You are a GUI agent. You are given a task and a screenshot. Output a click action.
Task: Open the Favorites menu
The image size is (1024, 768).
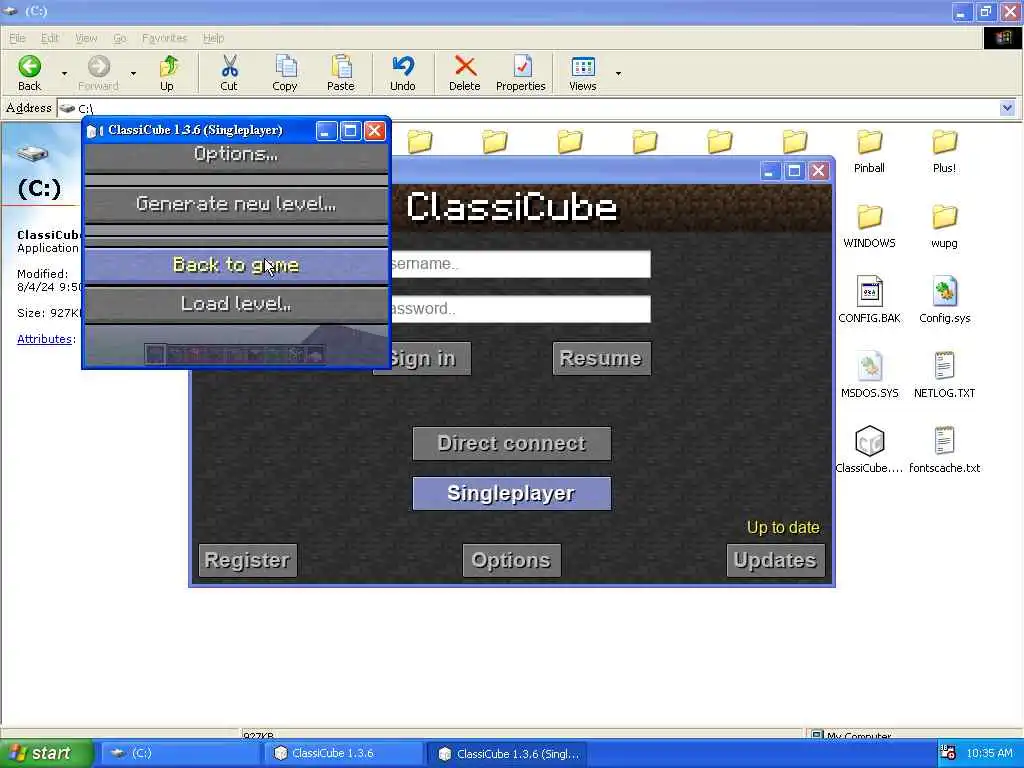tap(165, 38)
